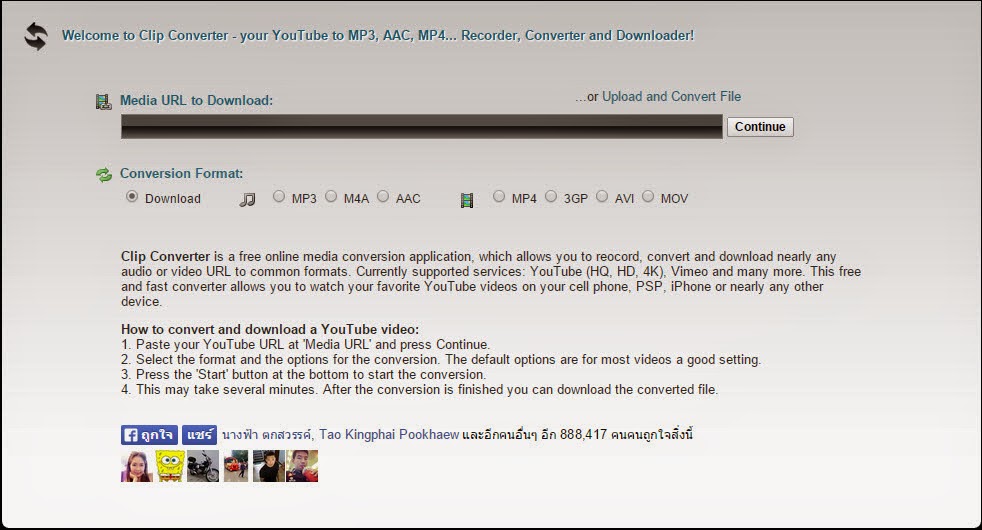This screenshot has width=982, height=530.
Task: Select MP4 conversion format
Action: click(x=499, y=197)
